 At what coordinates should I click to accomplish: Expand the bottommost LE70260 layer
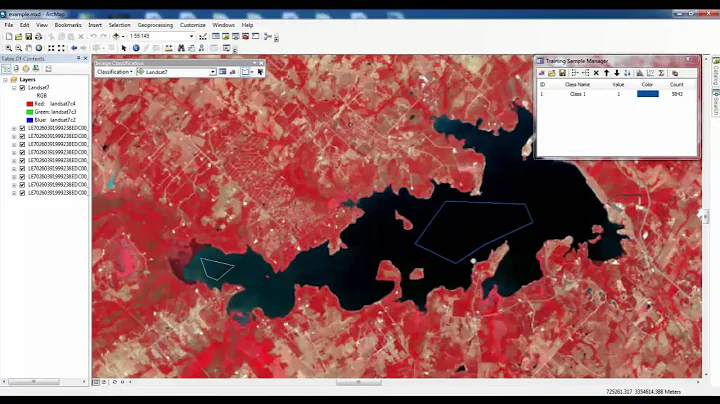pos(14,193)
